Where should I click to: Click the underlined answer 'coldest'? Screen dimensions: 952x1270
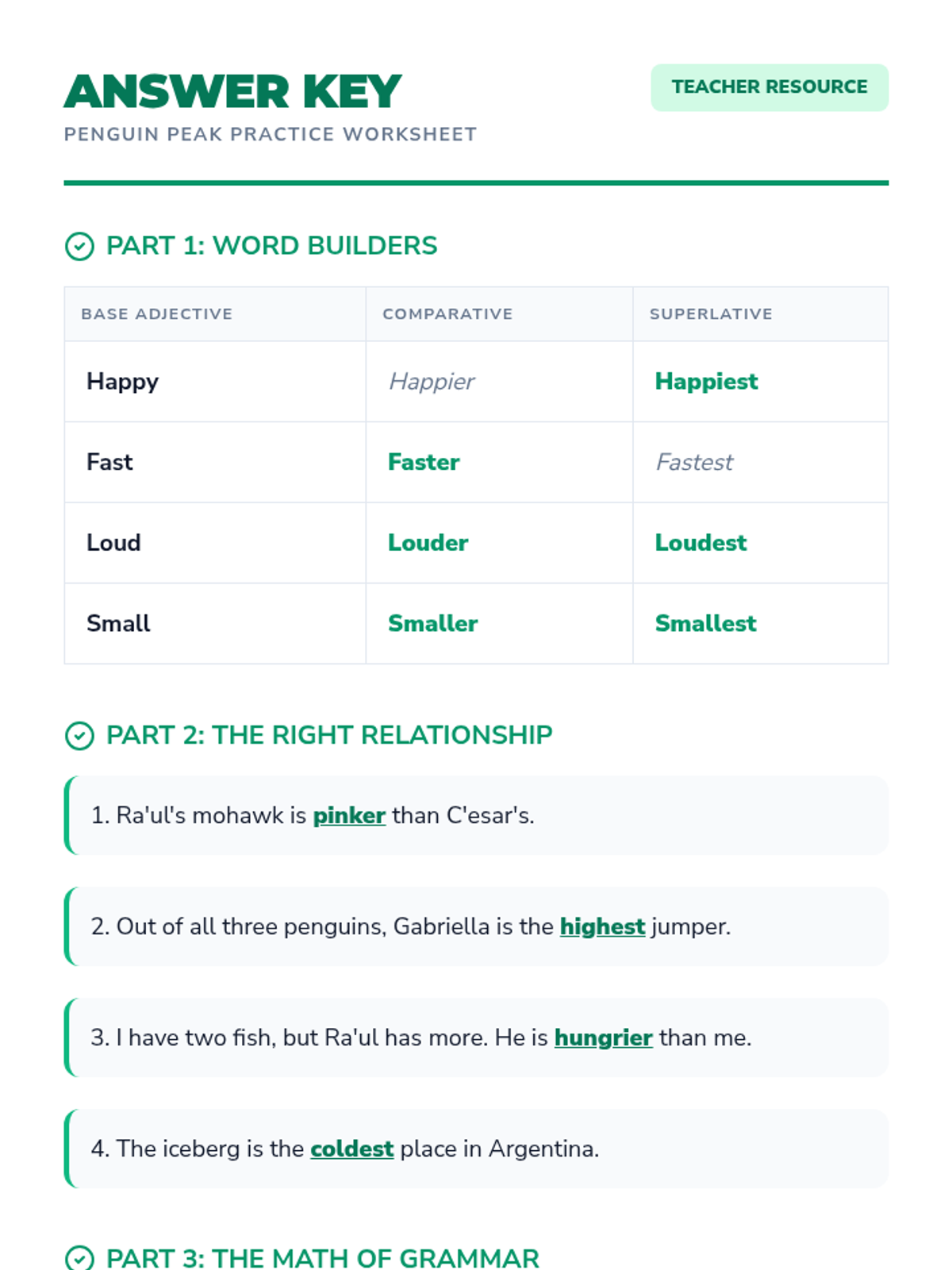pos(351,1149)
